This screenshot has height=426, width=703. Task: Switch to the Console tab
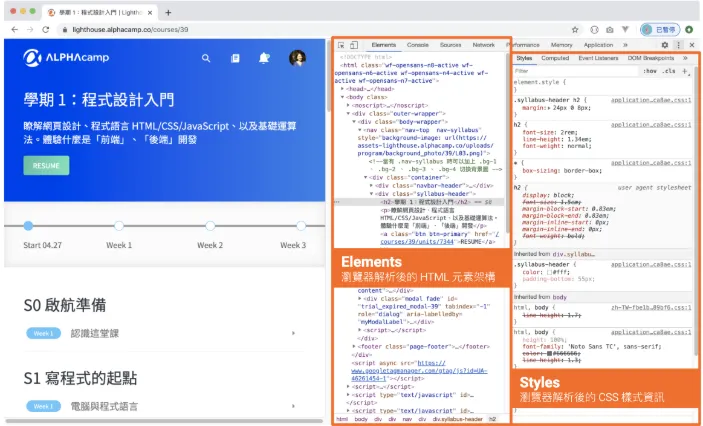point(417,45)
